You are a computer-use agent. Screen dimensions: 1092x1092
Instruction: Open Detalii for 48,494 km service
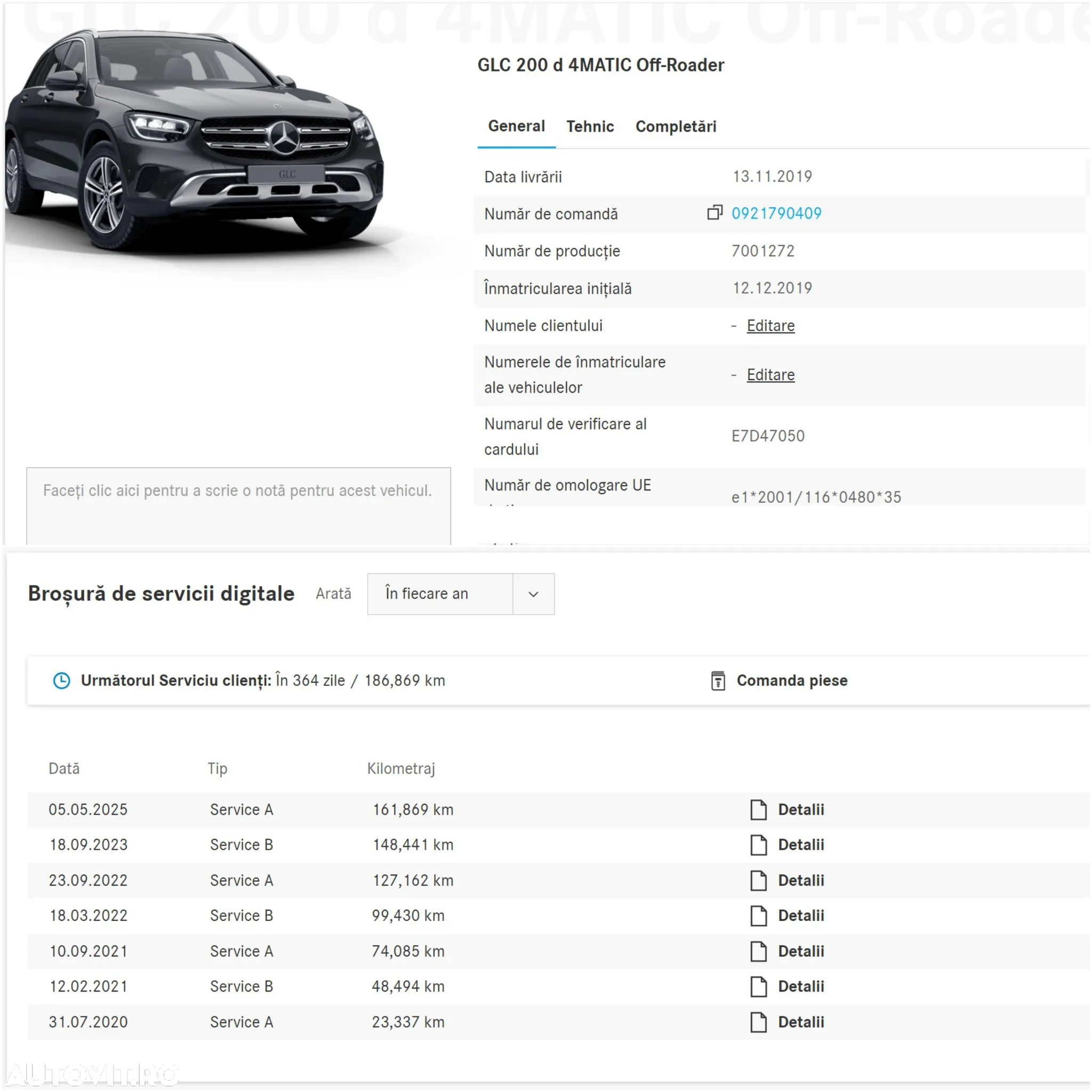(x=801, y=986)
